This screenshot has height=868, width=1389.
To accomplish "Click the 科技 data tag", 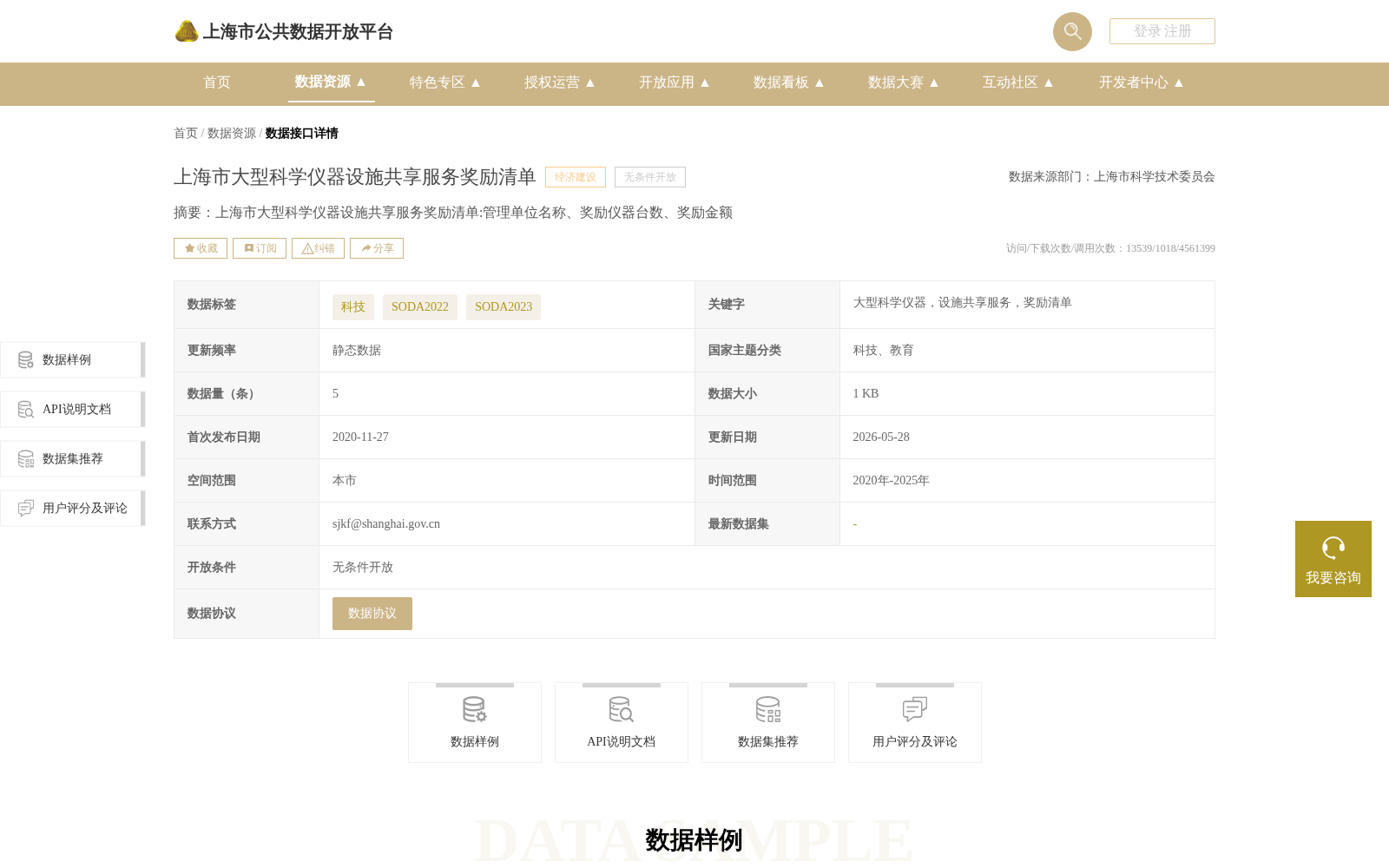I will tap(353, 307).
